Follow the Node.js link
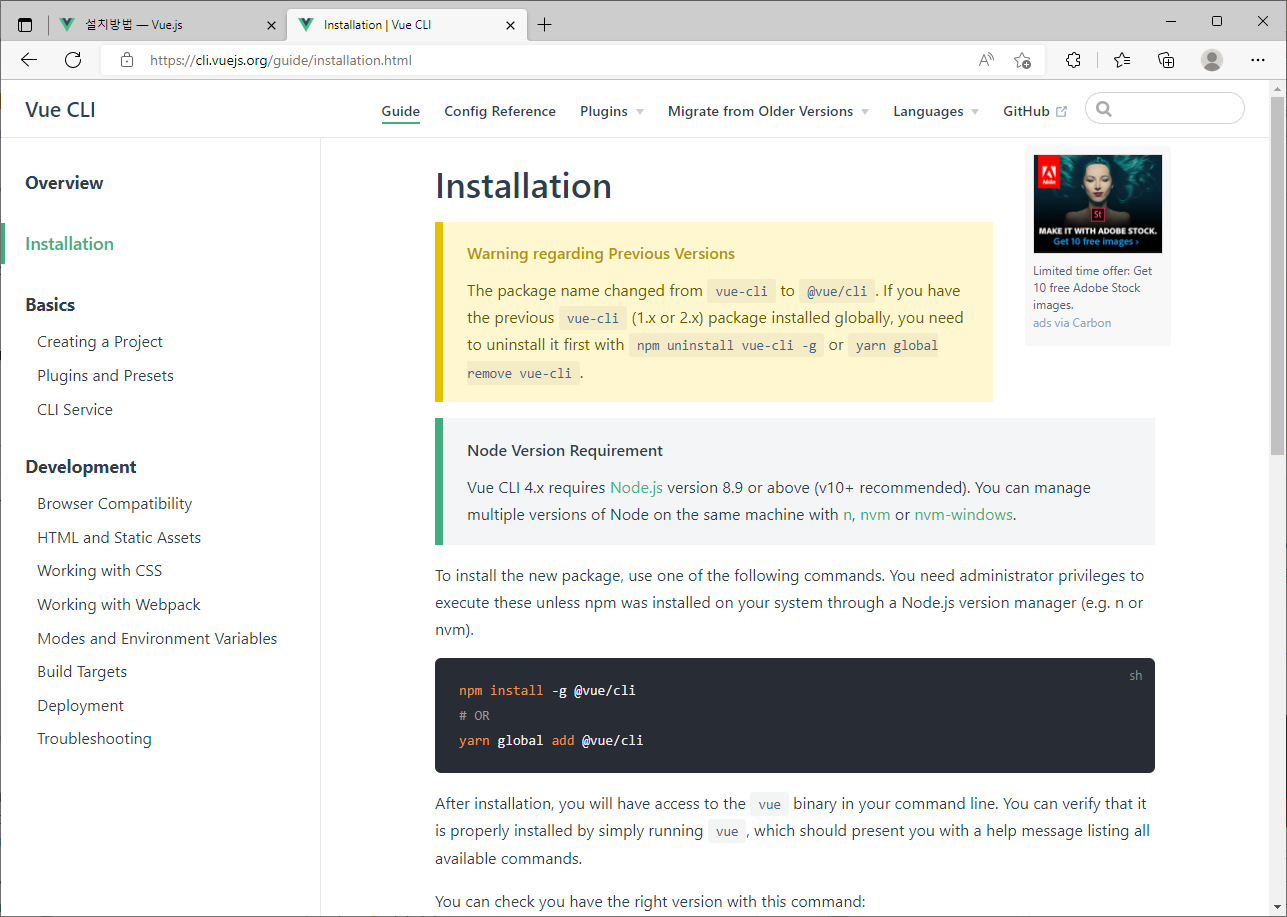The width and height of the screenshot is (1287, 917). tap(636, 488)
